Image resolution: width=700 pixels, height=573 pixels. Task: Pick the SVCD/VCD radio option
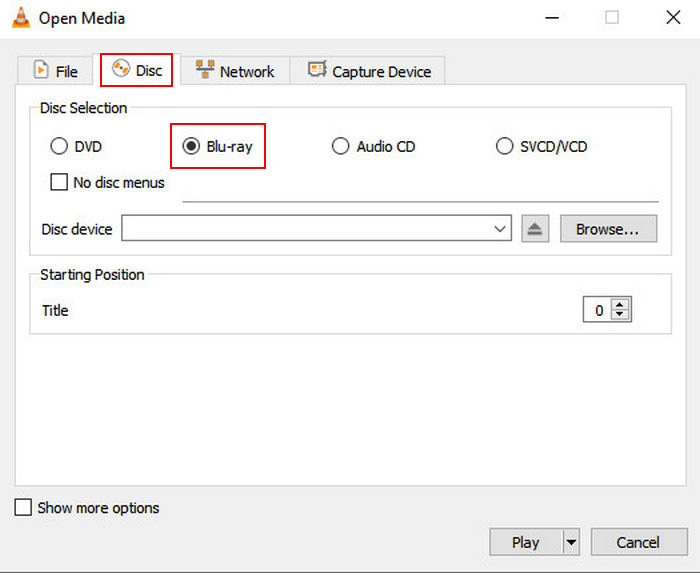click(505, 147)
